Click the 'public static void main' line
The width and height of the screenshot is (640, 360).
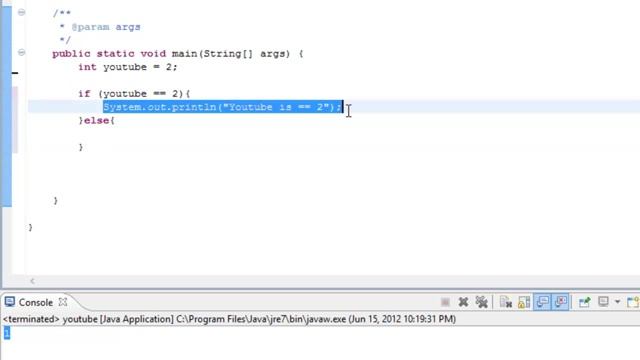click(178, 53)
